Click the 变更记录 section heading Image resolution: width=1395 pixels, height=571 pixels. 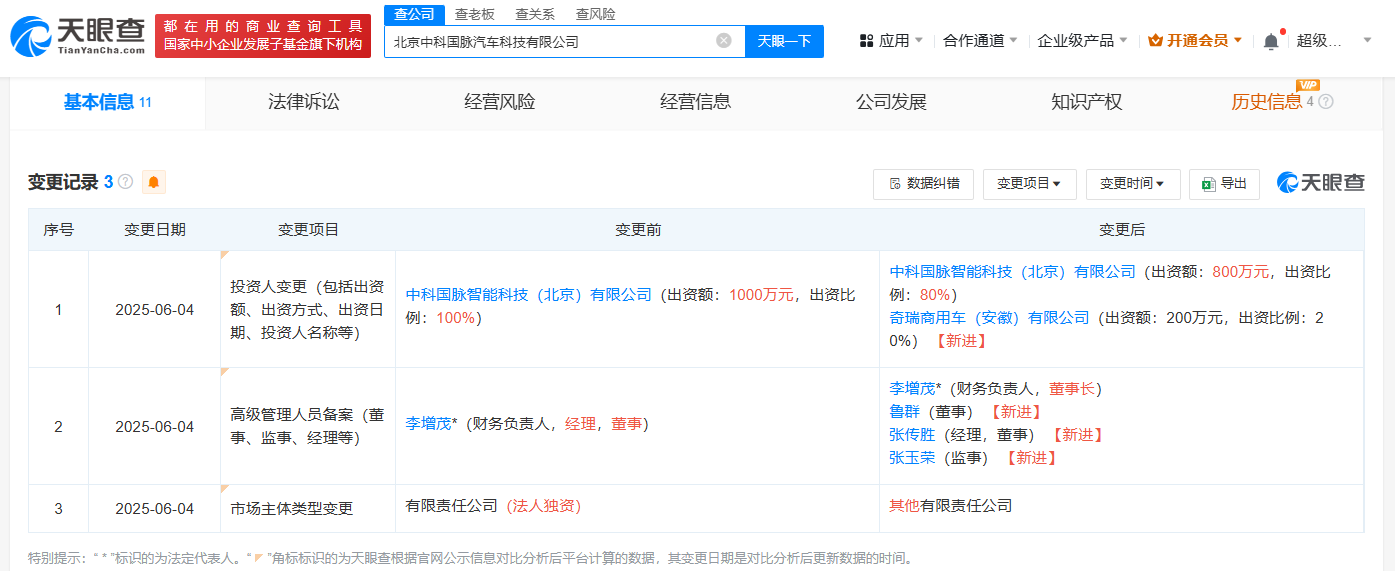tap(63, 182)
